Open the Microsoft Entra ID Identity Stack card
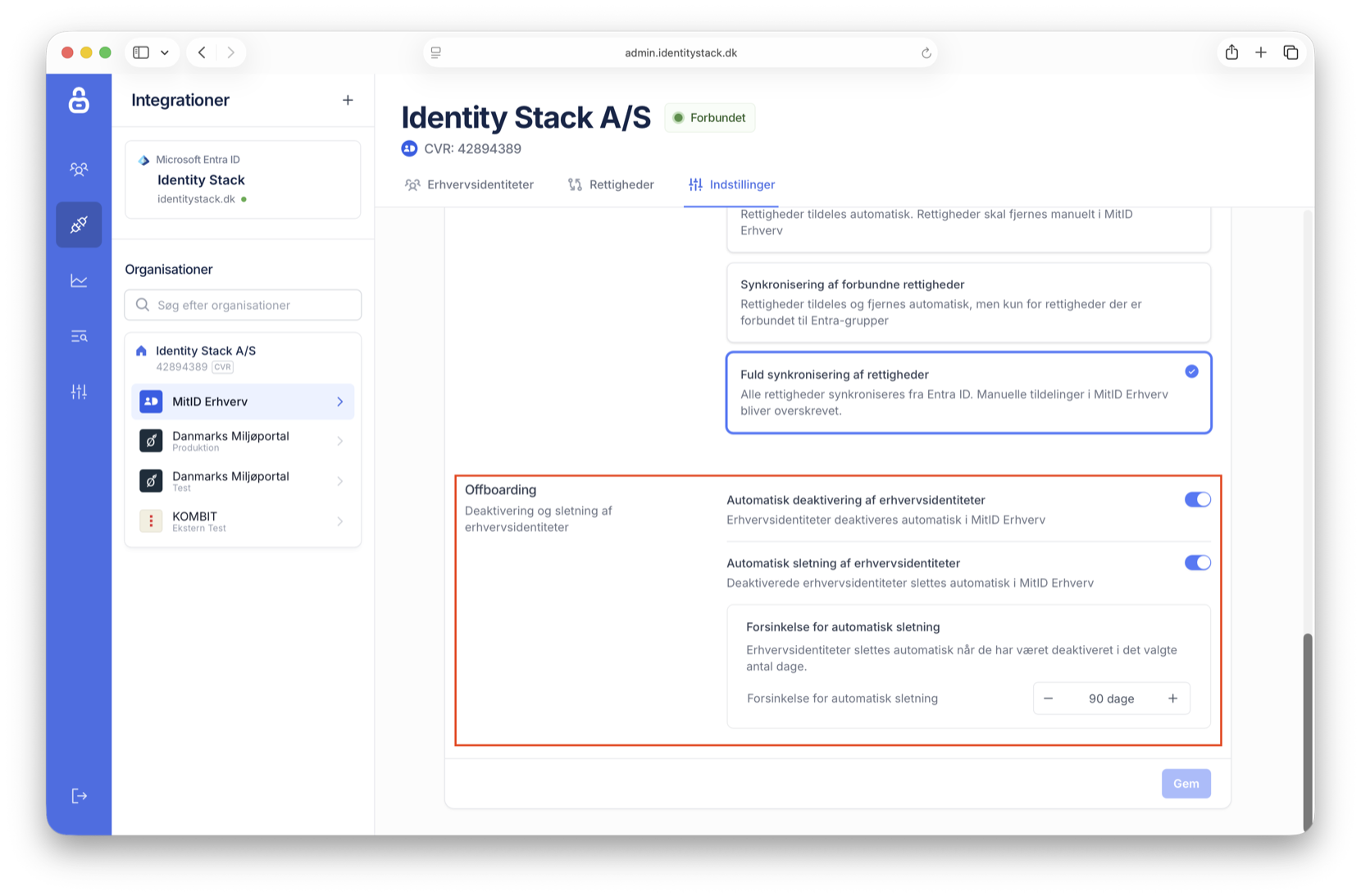 tap(243, 180)
